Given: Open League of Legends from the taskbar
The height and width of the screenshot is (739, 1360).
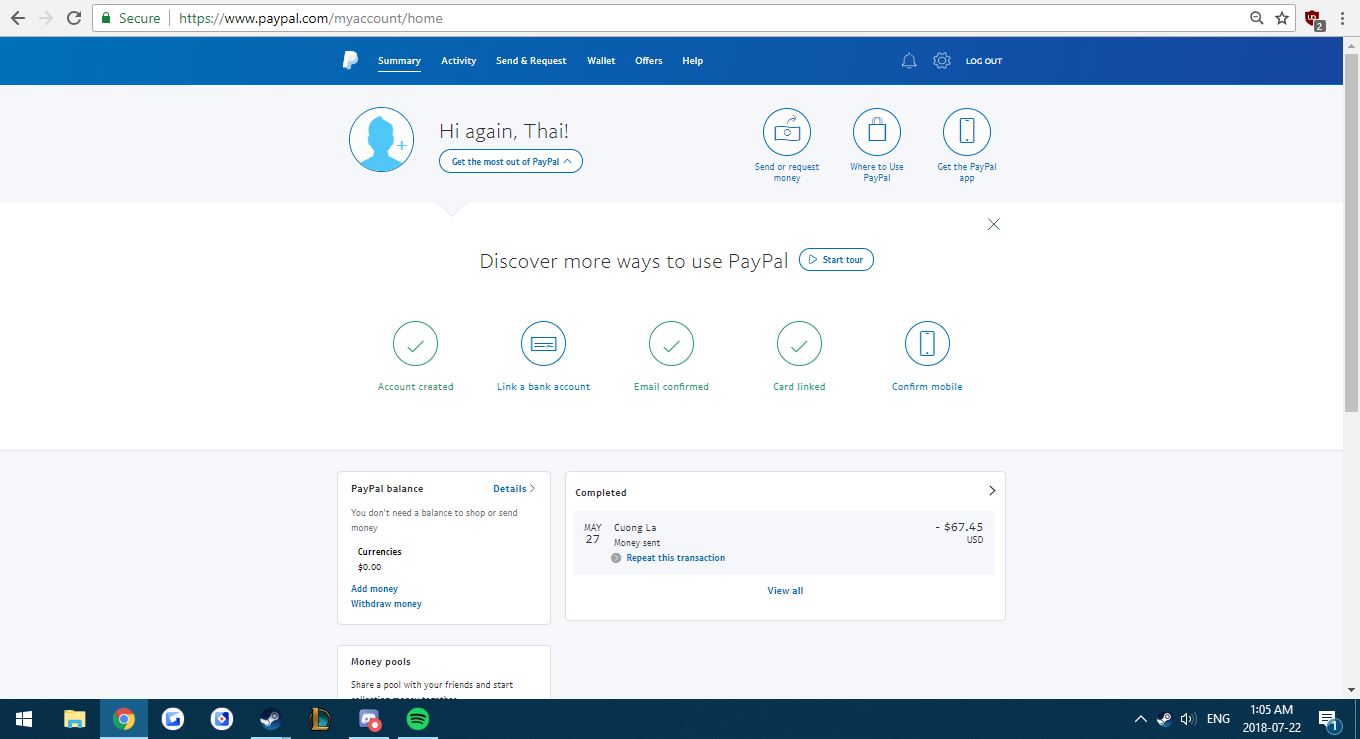Looking at the screenshot, I should [320, 719].
